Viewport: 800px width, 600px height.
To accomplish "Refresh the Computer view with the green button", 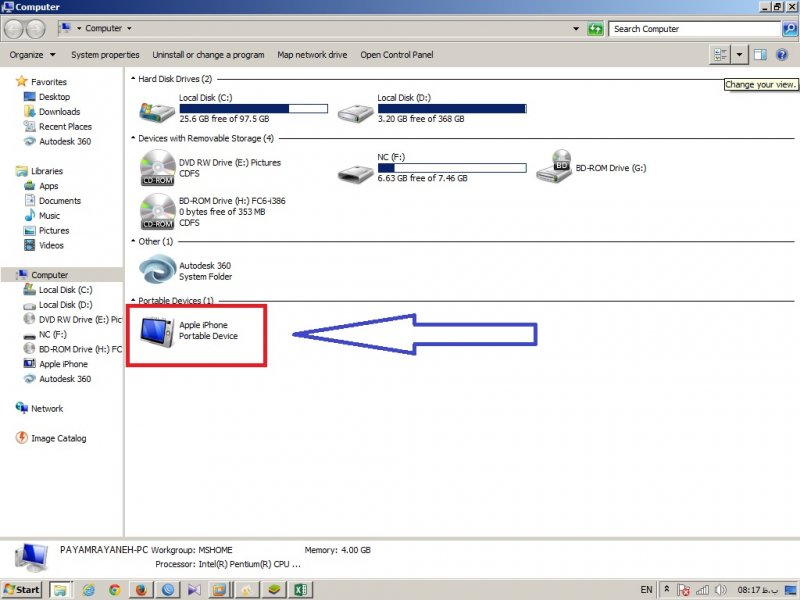I will (x=595, y=29).
